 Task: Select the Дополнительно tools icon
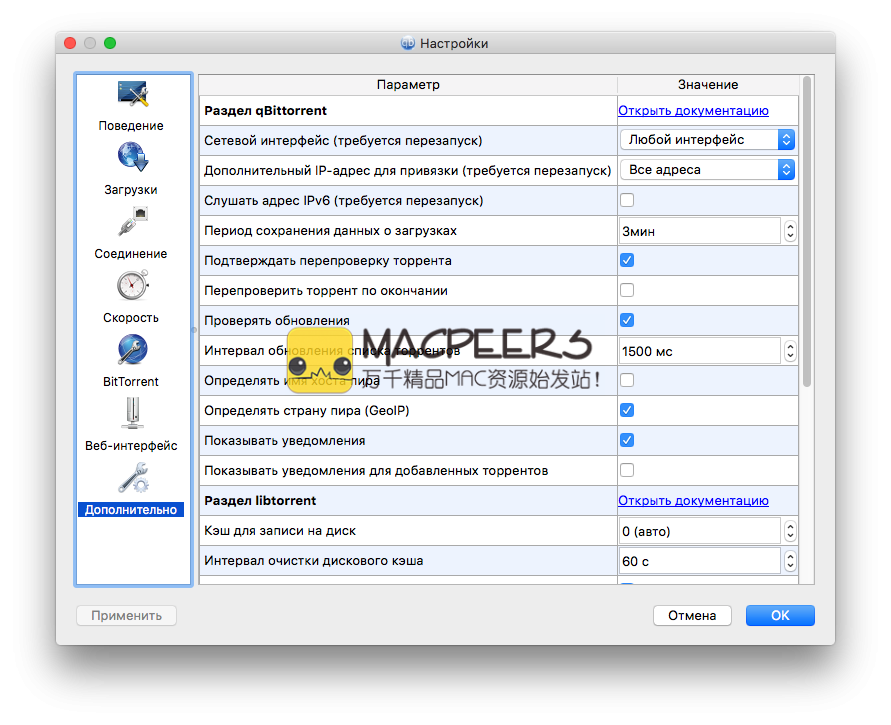pos(134,477)
